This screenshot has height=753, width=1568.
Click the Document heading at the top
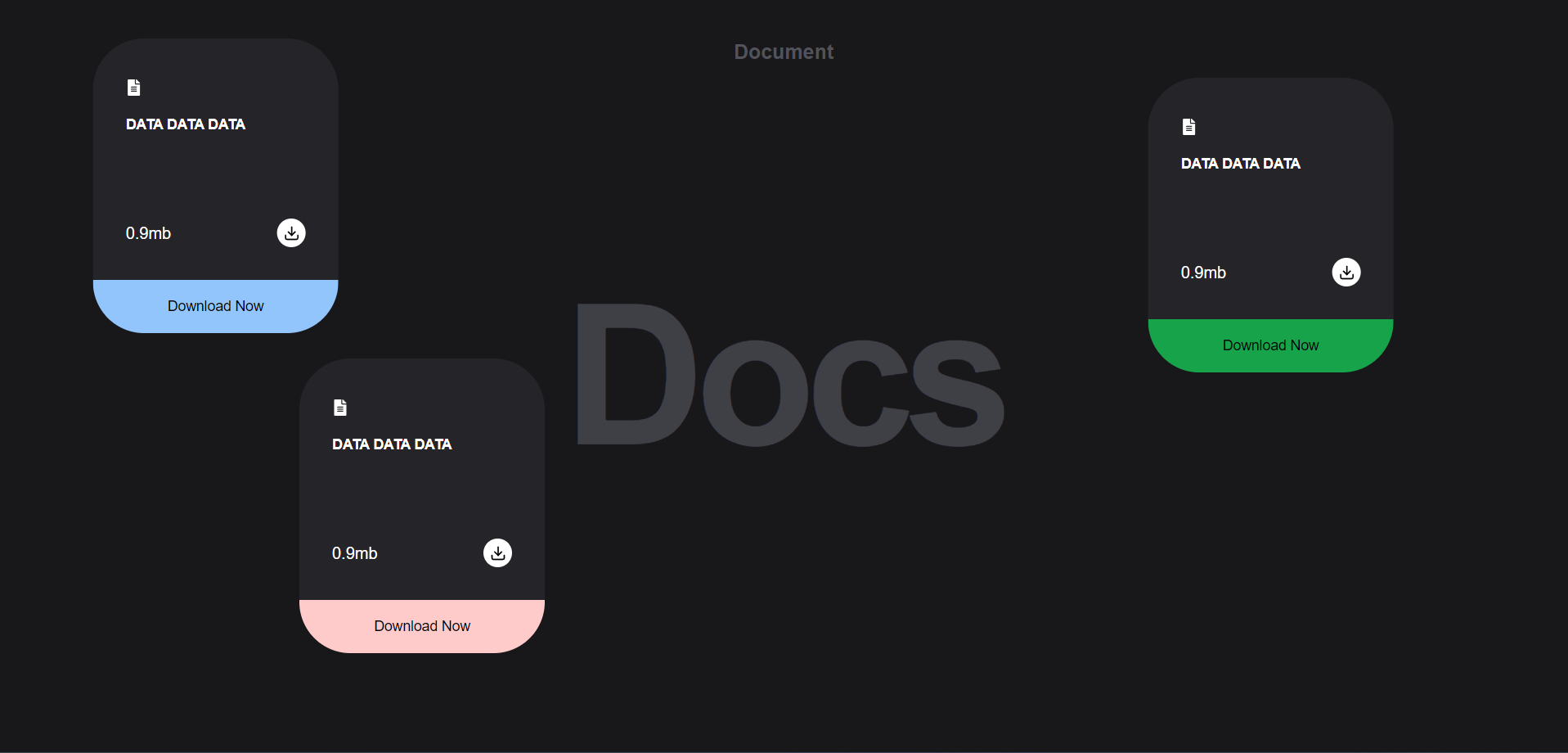click(x=783, y=51)
